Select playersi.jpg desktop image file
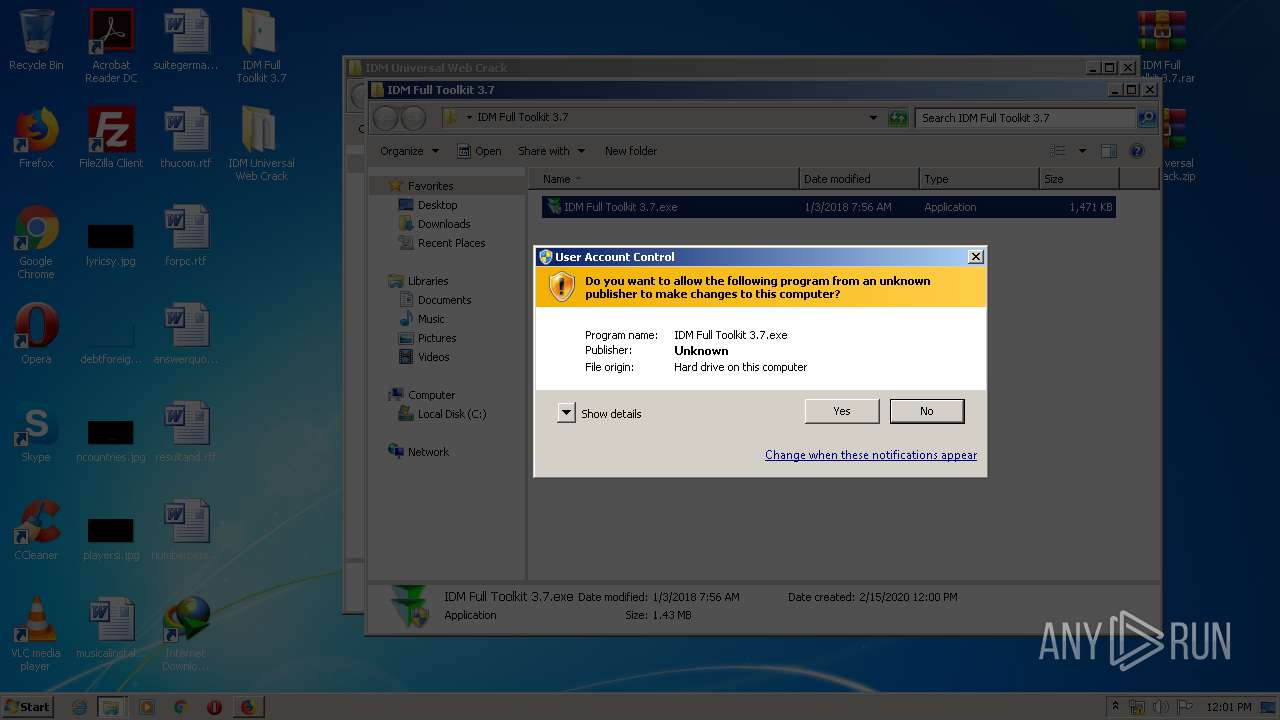The image size is (1280, 720). pos(111,537)
